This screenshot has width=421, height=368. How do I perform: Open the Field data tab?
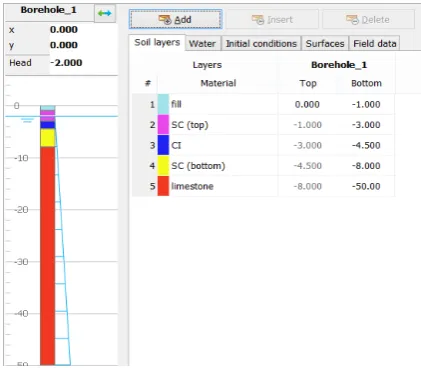(375, 44)
